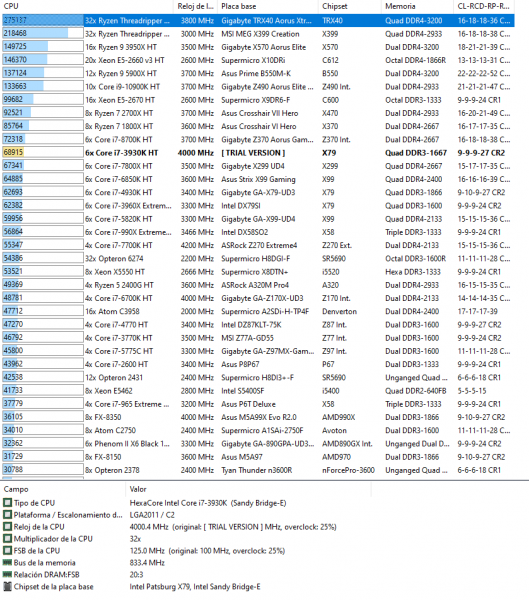Click the Tyan Thunder n3600R motherboard cell

point(256,470)
